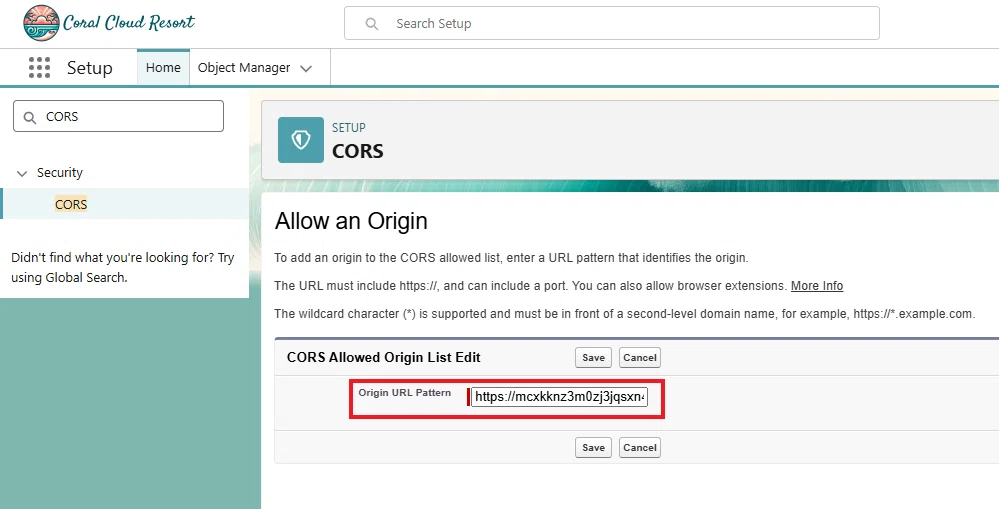The image size is (999, 509).
Task: Click the Search Setup magnifier icon
Action: (x=371, y=24)
